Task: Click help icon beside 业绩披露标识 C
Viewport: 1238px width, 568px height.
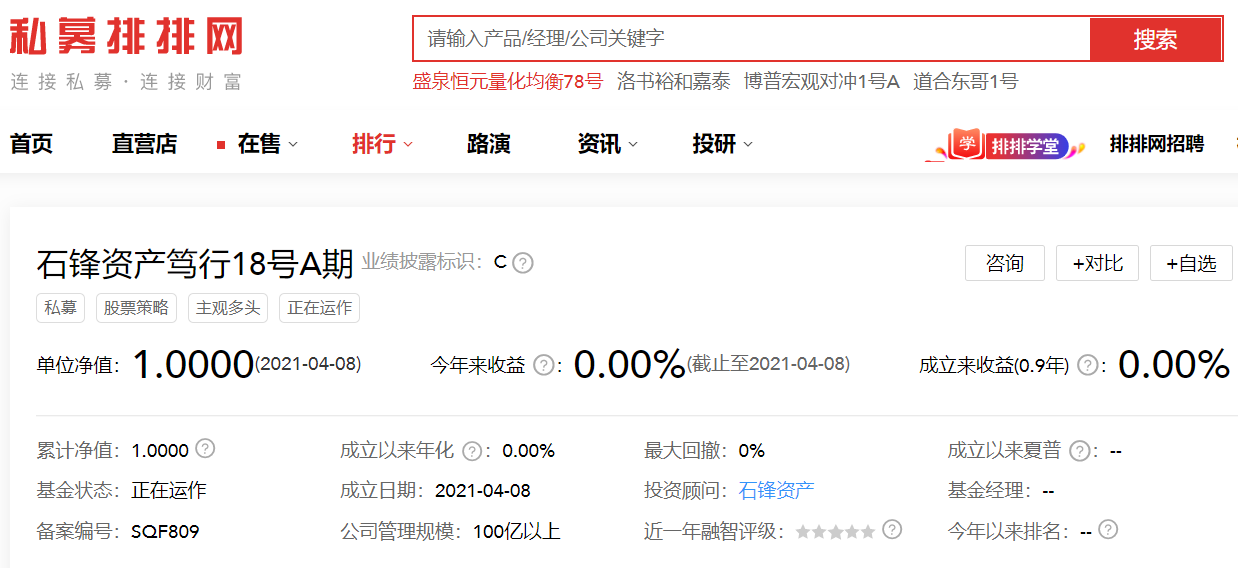Action: coord(523,263)
